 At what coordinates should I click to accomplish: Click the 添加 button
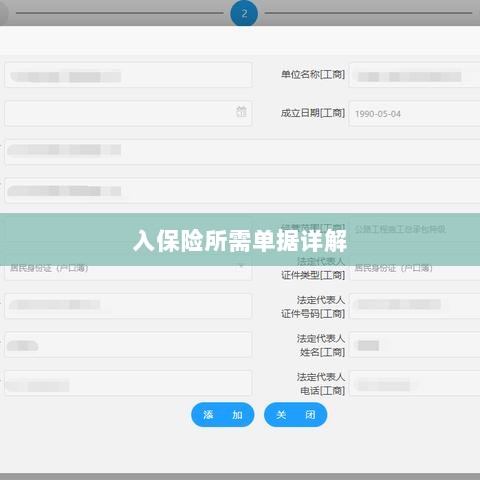point(223,415)
